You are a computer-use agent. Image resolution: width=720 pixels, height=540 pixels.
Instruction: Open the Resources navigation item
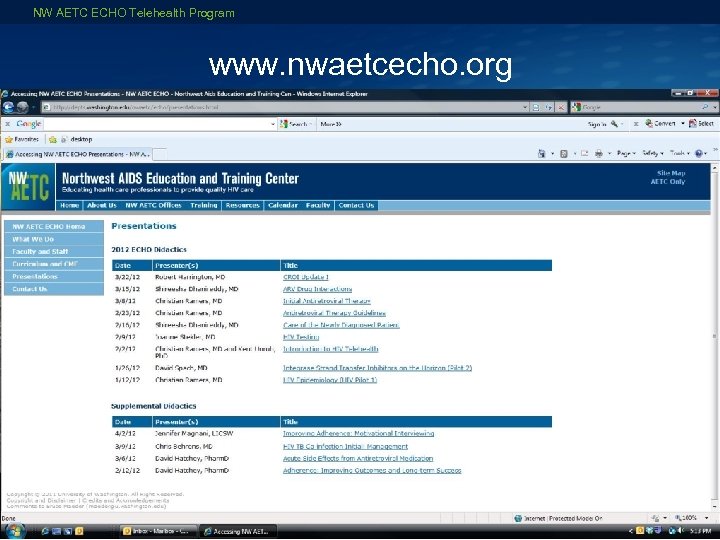pyautogui.click(x=242, y=205)
